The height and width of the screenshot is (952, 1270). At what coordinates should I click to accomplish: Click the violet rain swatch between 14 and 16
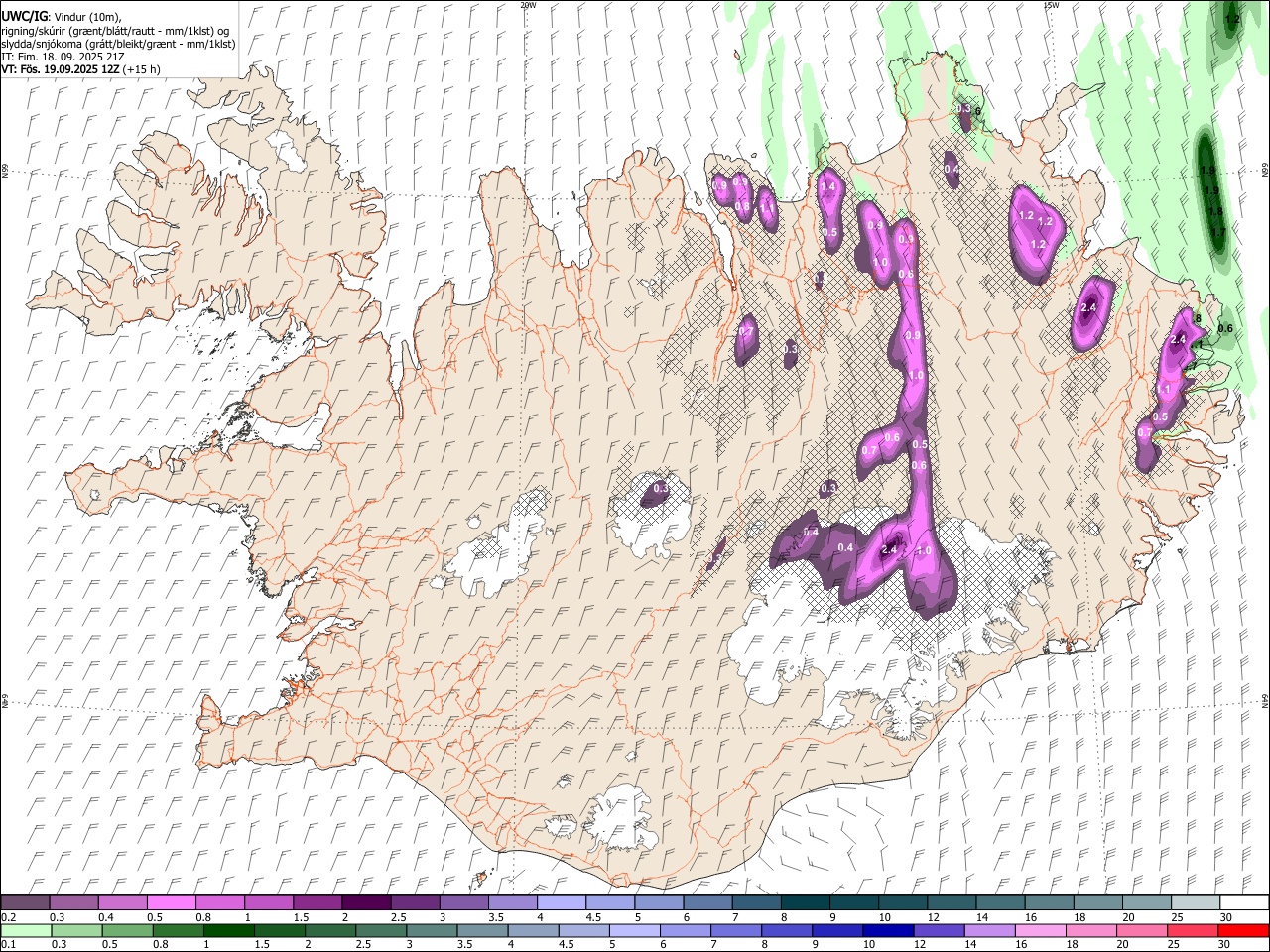[x=988, y=931]
